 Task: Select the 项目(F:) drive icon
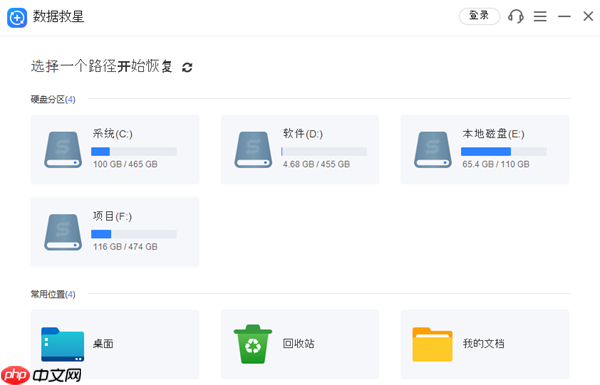click(x=63, y=232)
